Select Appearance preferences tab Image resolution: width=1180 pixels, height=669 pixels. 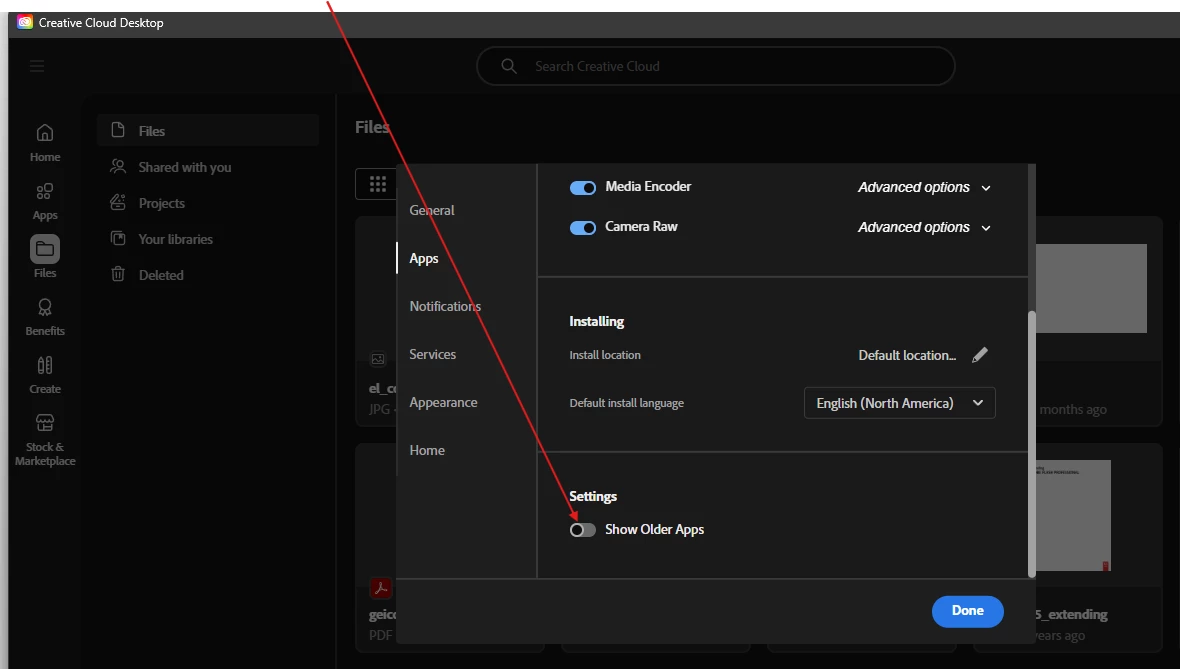[443, 403]
